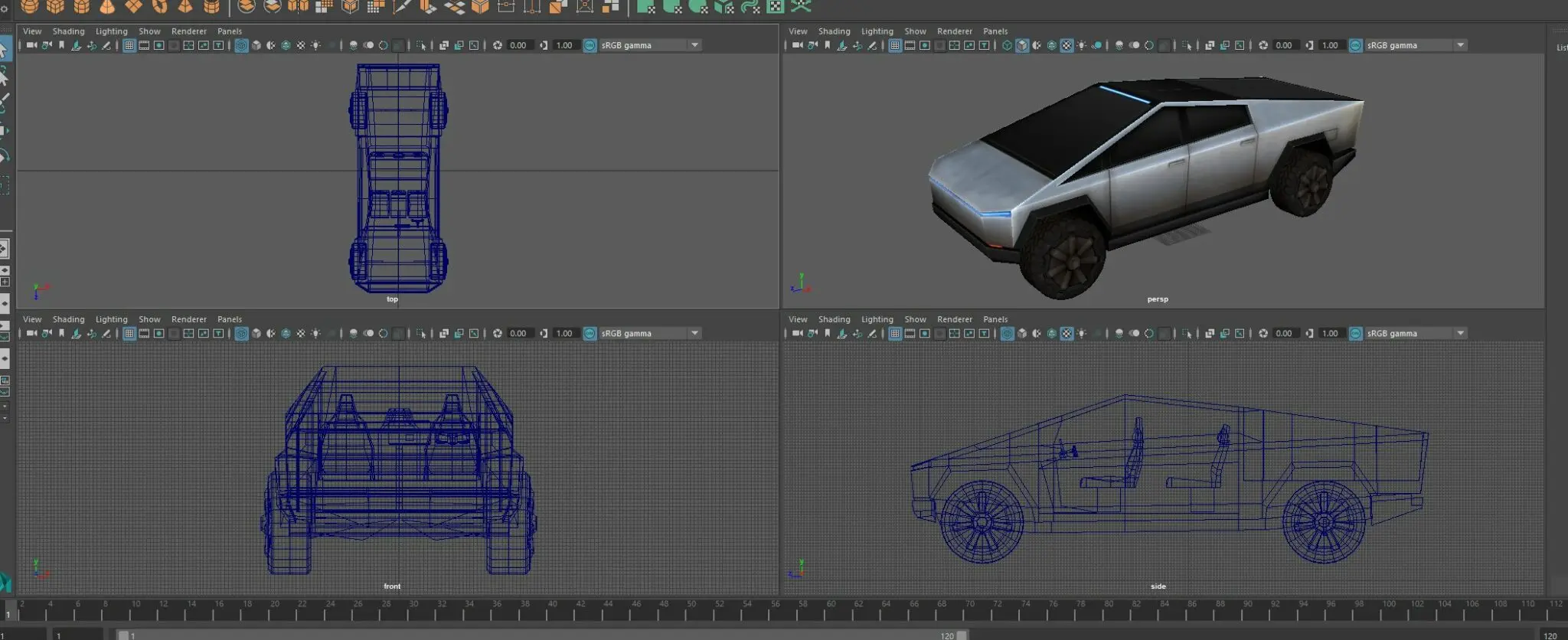
Task: Open sRGB gamma dropdown in side viewport
Action: click(x=1415, y=333)
